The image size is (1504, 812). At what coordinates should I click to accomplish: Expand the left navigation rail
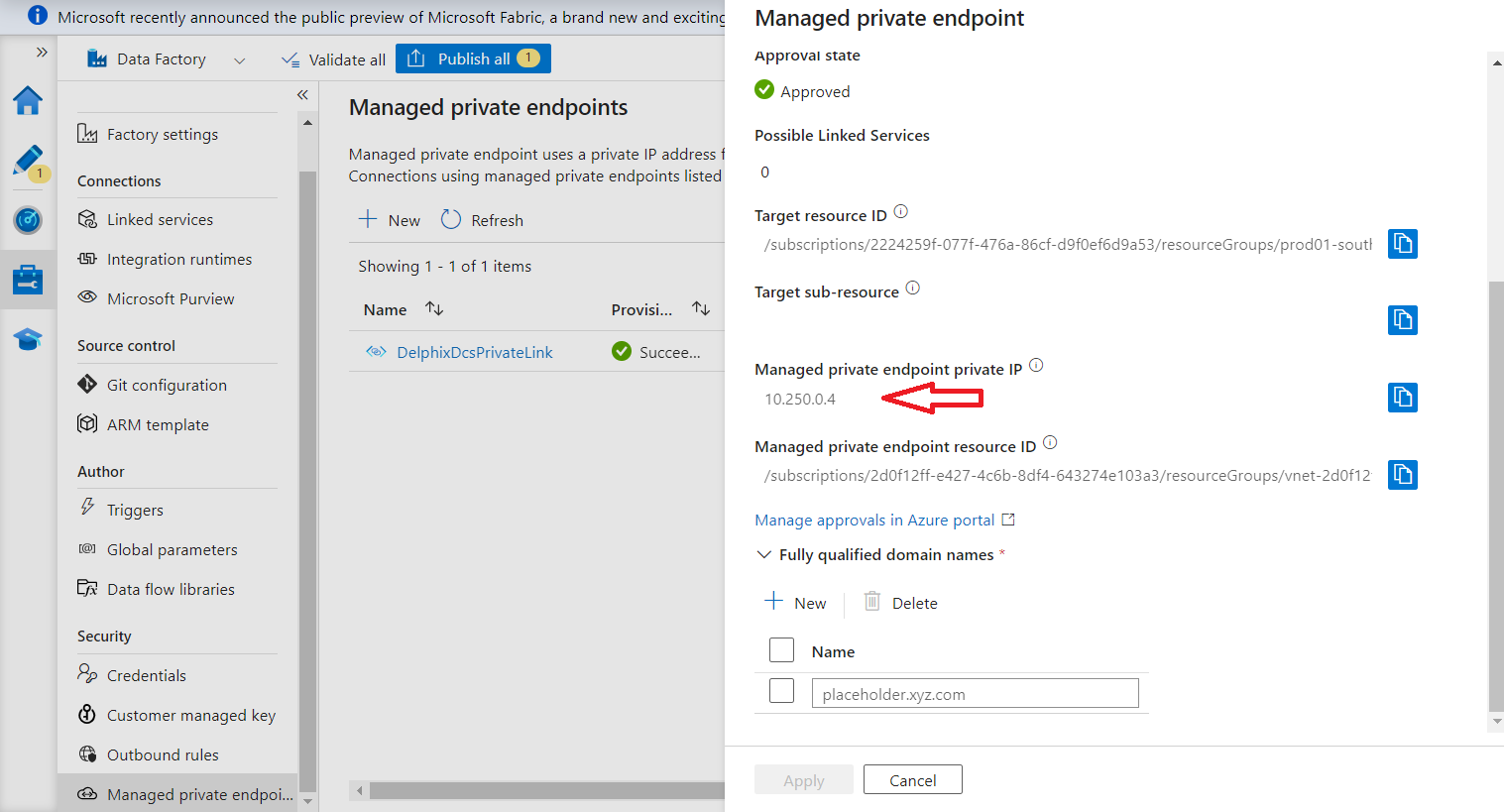(42, 52)
